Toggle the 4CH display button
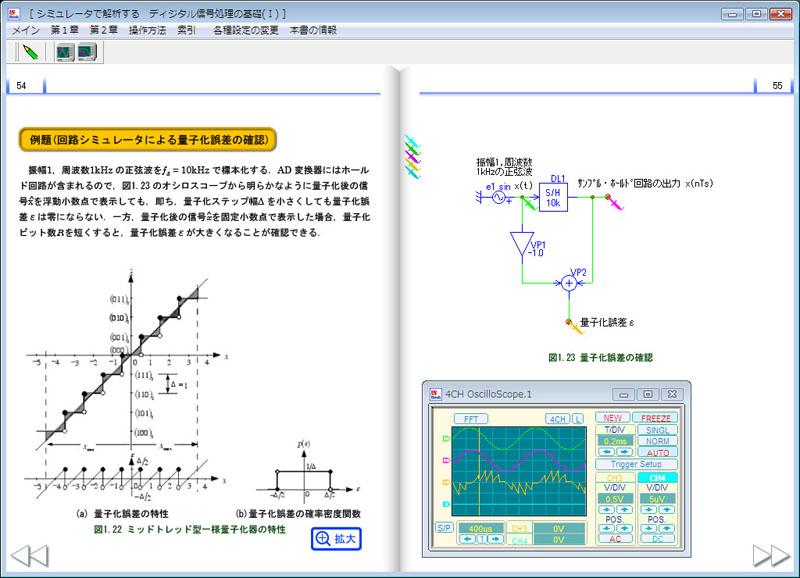The width and height of the screenshot is (800, 578). coord(557,419)
